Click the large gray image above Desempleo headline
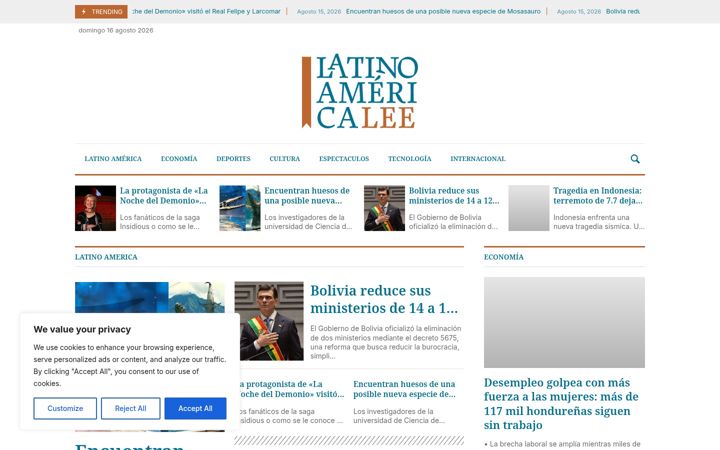 [564, 322]
